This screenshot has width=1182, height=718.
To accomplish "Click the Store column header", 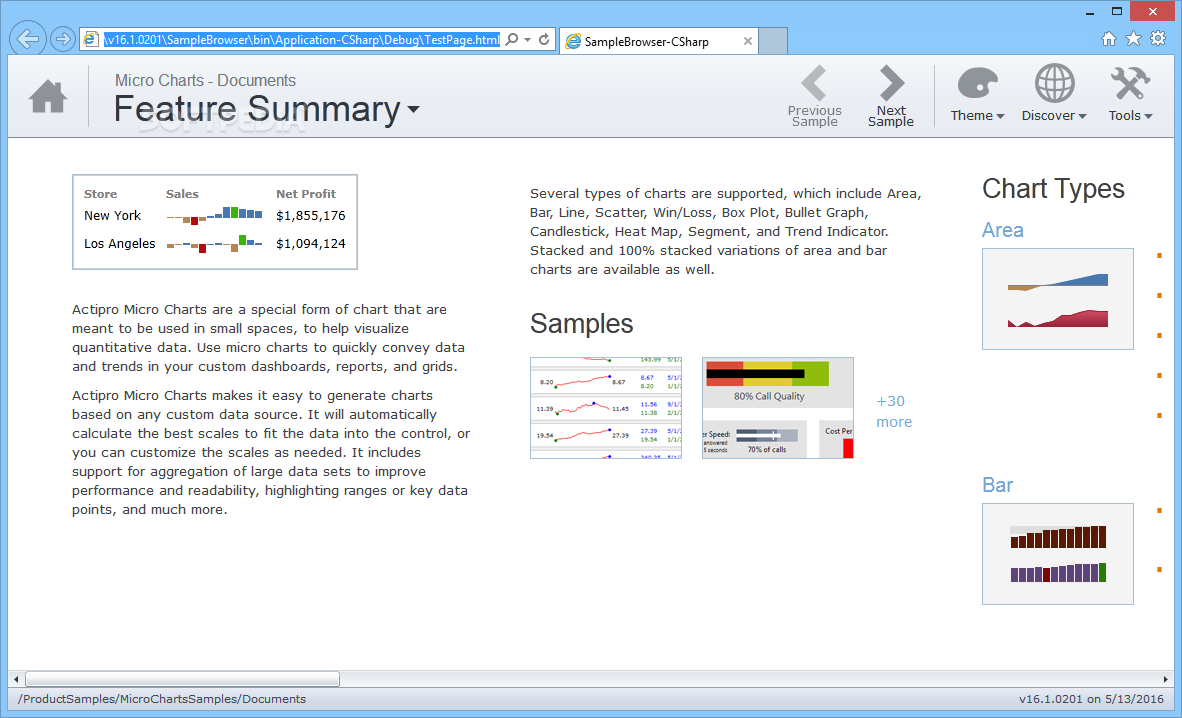I will coord(100,194).
